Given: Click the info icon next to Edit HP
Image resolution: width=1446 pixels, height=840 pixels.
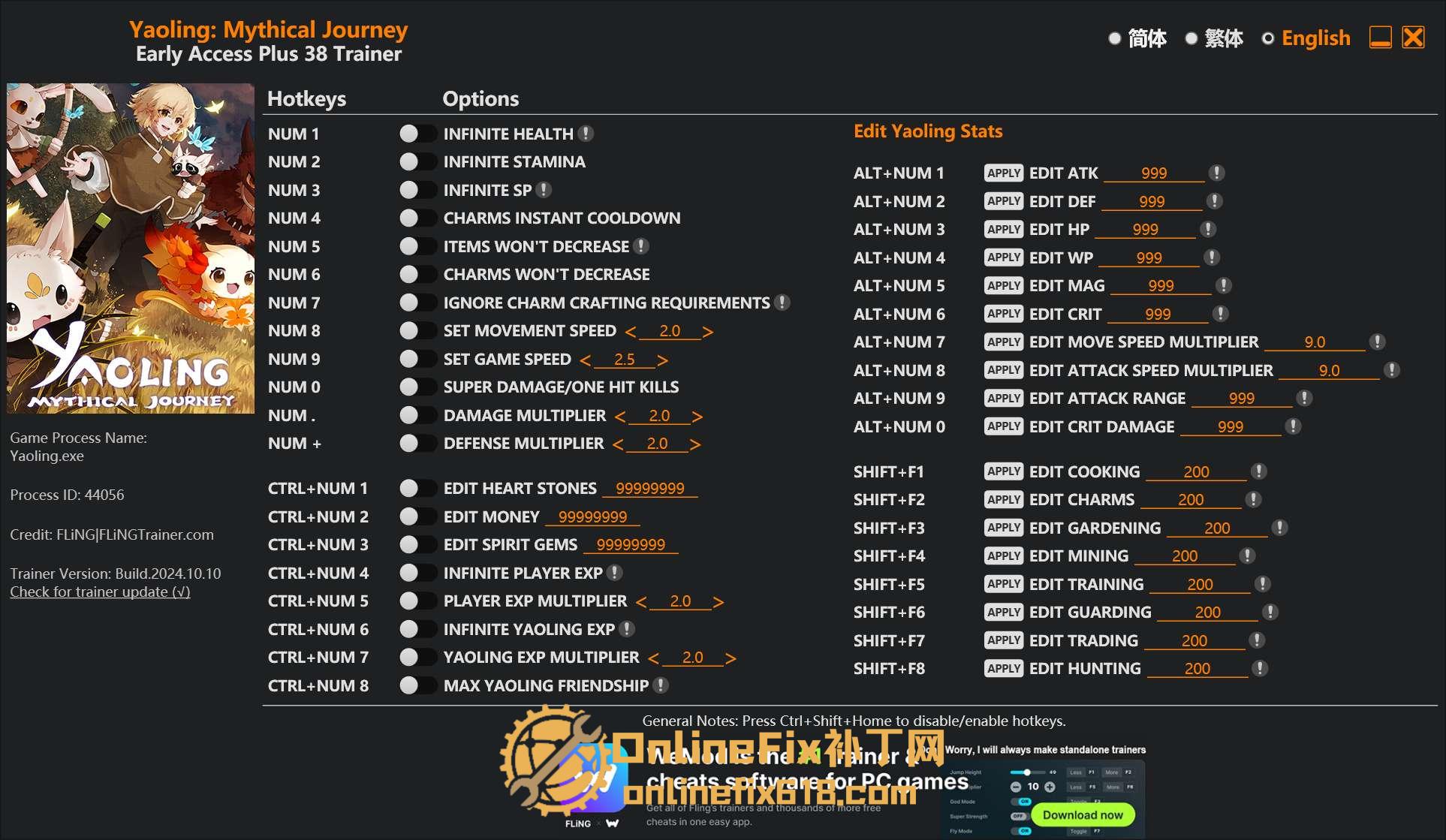Looking at the screenshot, I should (x=1208, y=230).
